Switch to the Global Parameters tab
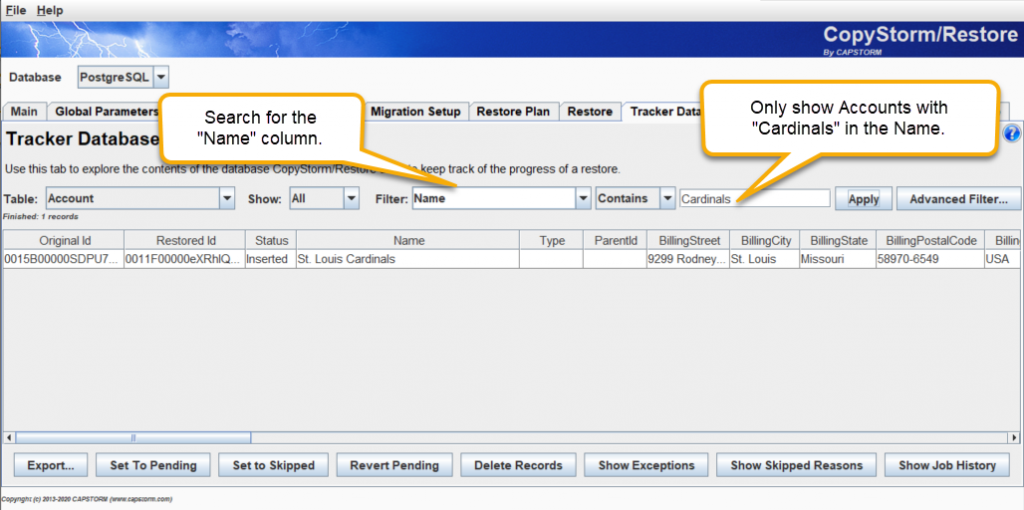 [104, 112]
